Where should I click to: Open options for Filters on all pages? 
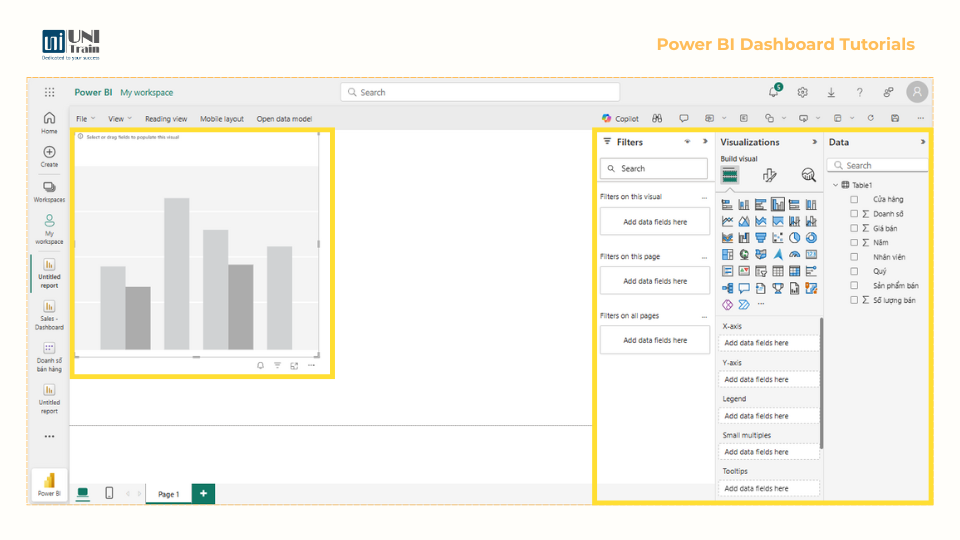[704, 317]
